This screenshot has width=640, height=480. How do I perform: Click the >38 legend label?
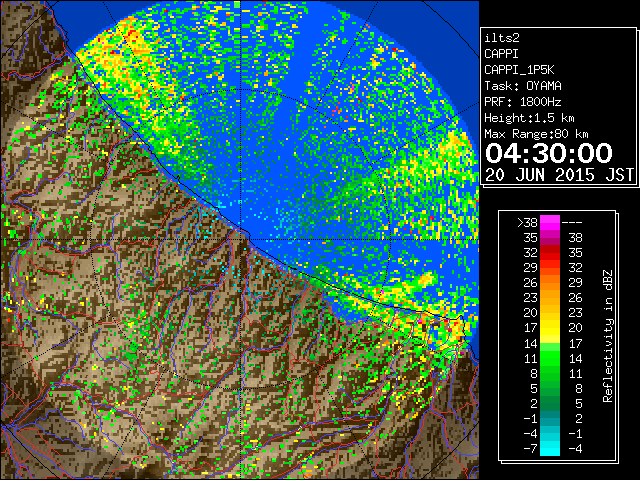(527, 223)
